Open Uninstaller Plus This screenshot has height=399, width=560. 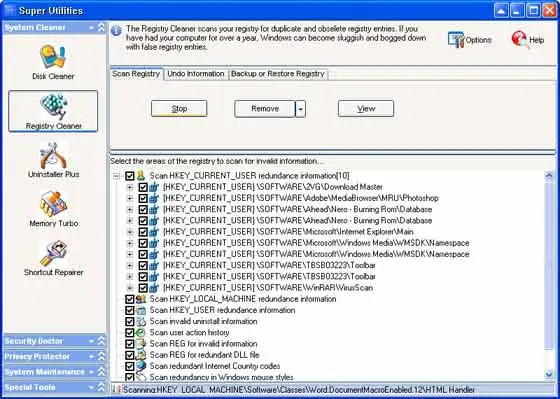coord(53,160)
